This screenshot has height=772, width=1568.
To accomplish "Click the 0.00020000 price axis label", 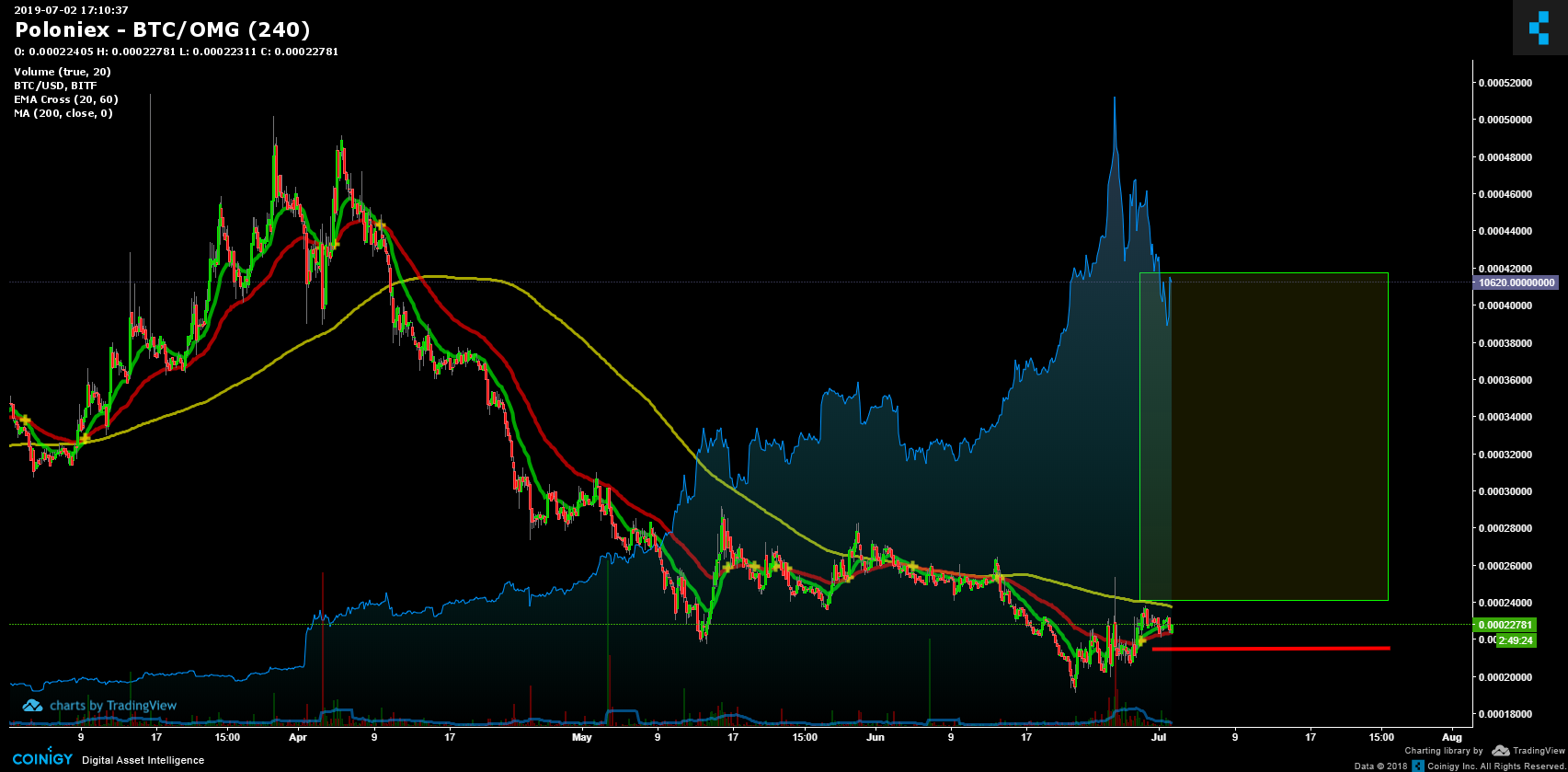I will click(1506, 677).
